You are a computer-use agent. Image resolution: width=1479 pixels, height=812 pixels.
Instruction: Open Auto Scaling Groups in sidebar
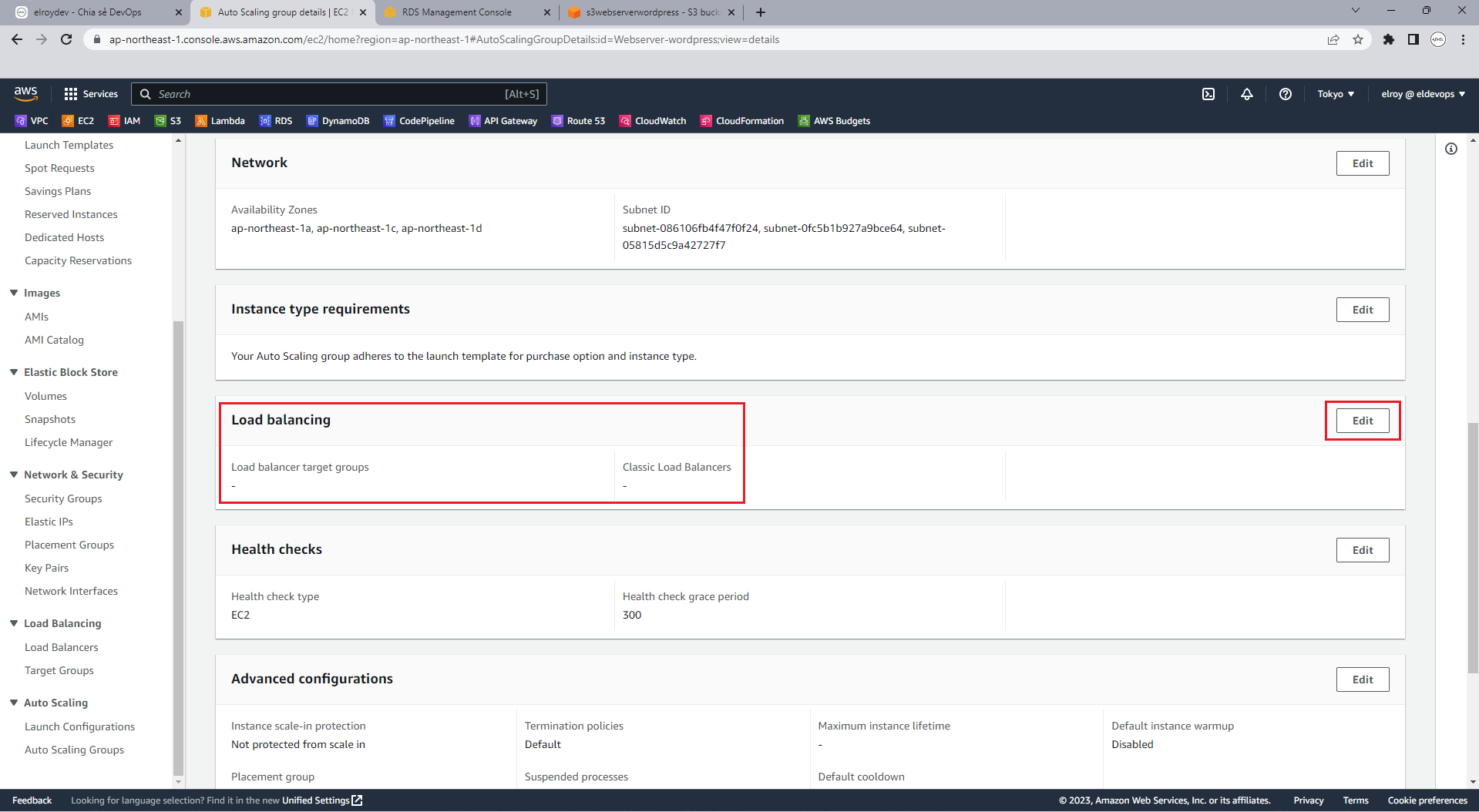(x=74, y=750)
